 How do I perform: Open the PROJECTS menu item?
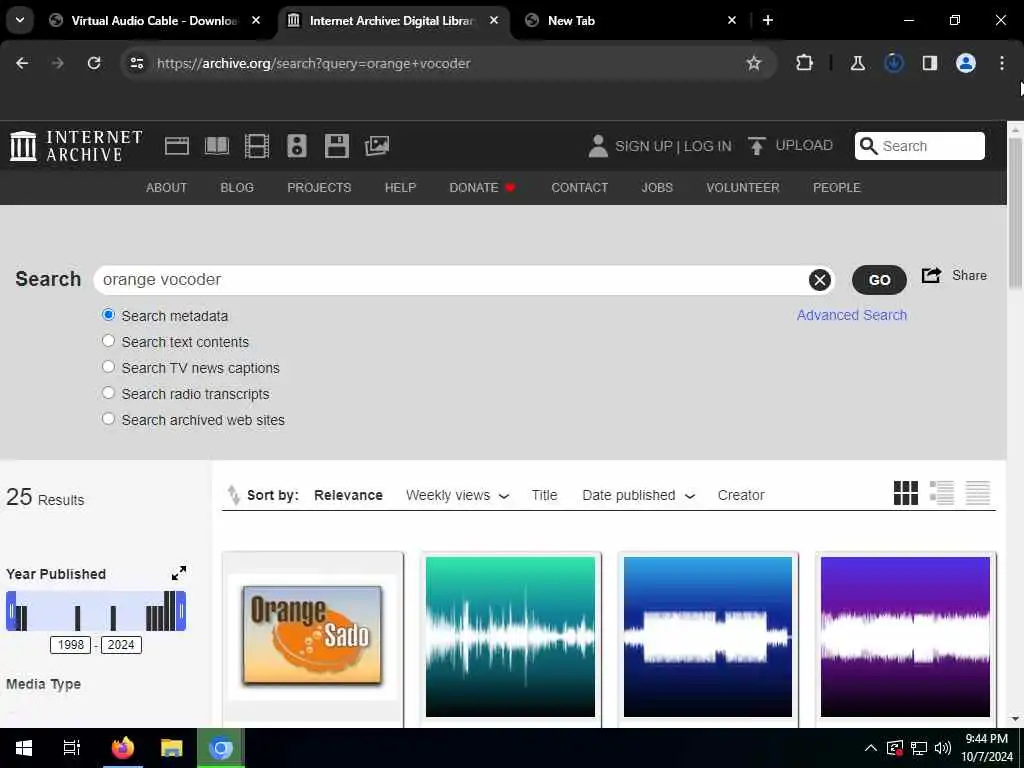pos(319,187)
